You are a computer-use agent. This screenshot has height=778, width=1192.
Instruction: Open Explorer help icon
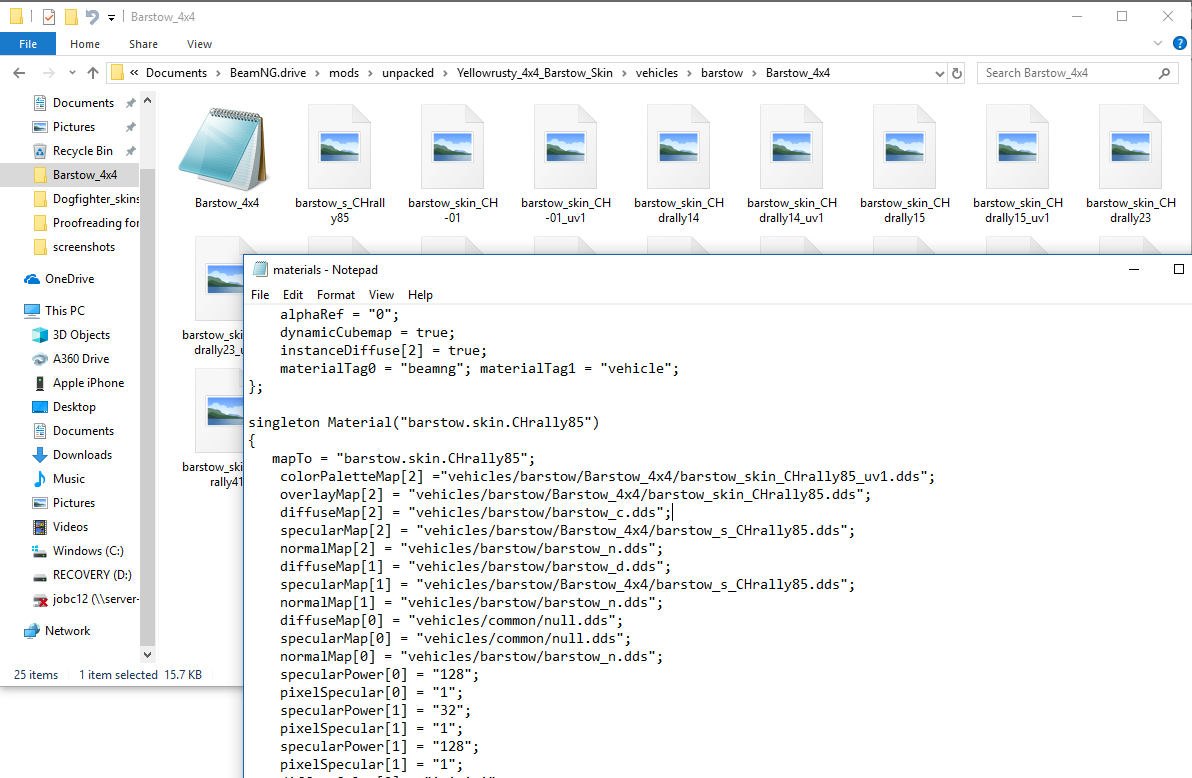point(1180,43)
